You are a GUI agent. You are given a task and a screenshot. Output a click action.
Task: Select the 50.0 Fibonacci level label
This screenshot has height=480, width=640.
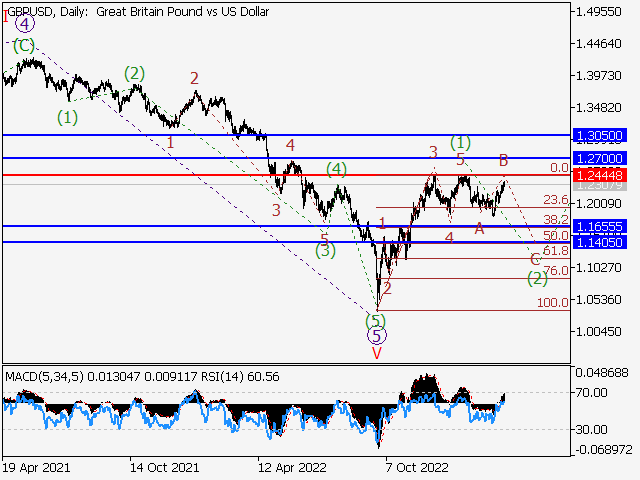click(556, 236)
